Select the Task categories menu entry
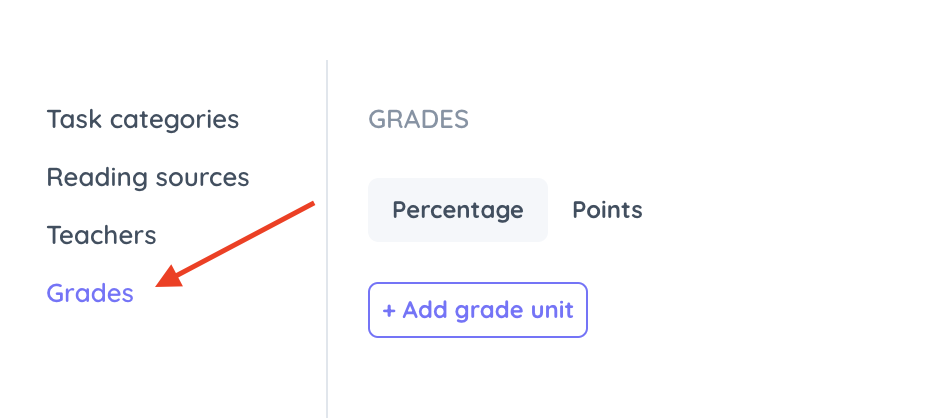 (143, 119)
